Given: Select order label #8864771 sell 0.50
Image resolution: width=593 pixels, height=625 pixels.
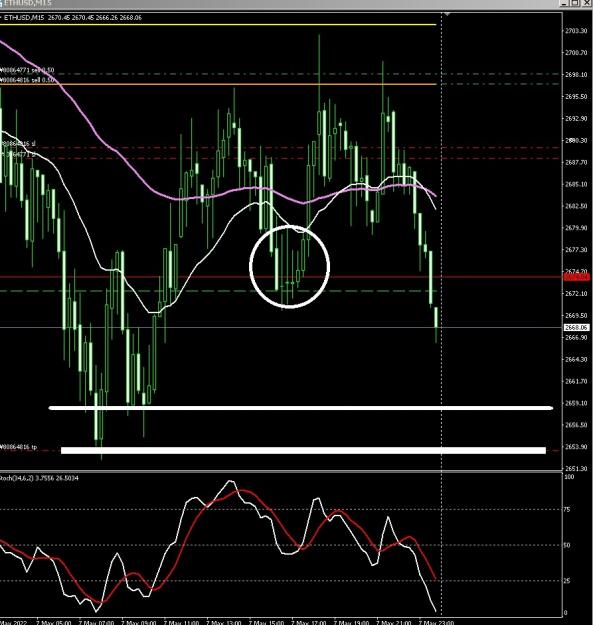Looking at the screenshot, I should pyautogui.click(x=27, y=71).
